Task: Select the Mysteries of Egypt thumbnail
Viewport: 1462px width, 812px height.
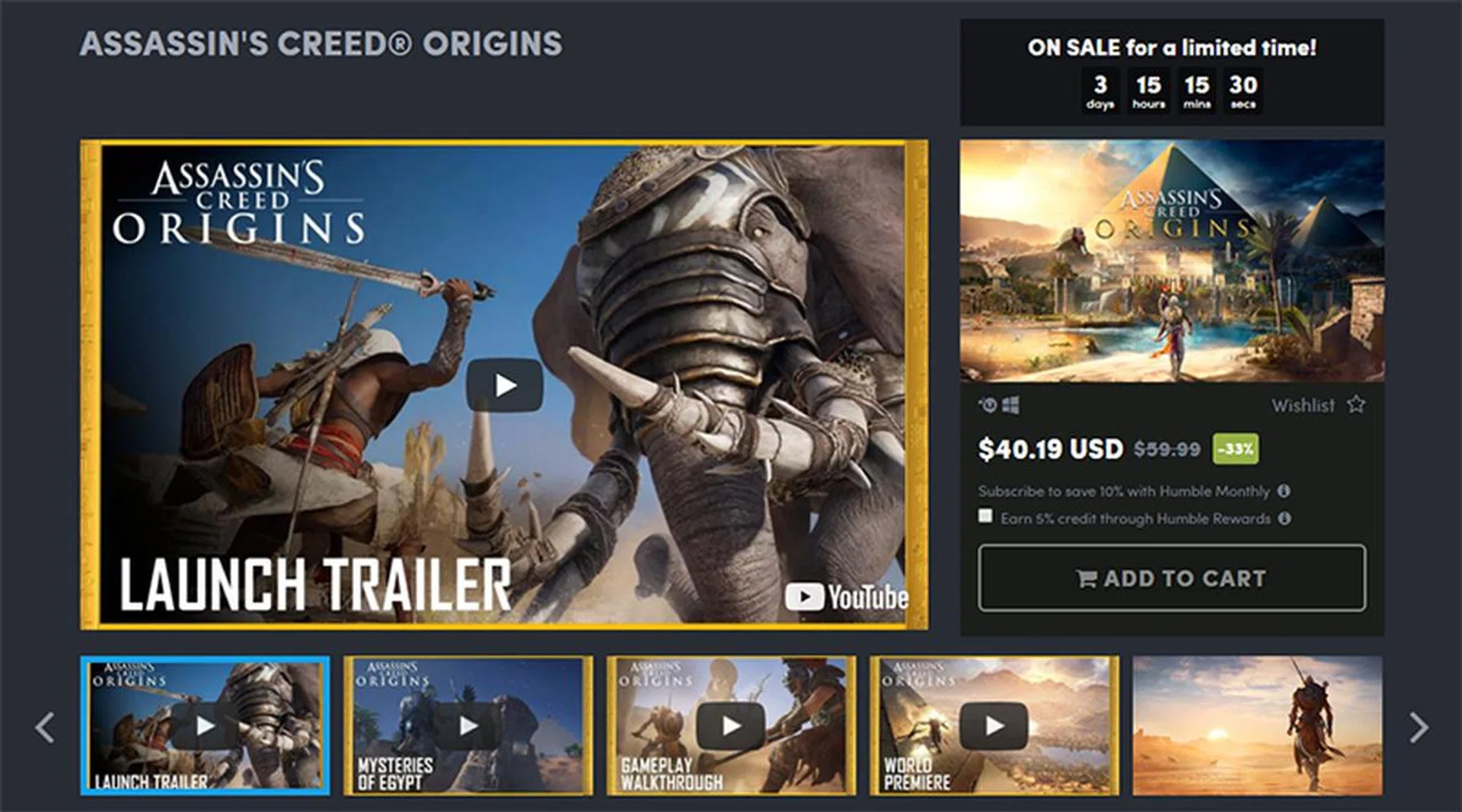Action: [x=468, y=725]
